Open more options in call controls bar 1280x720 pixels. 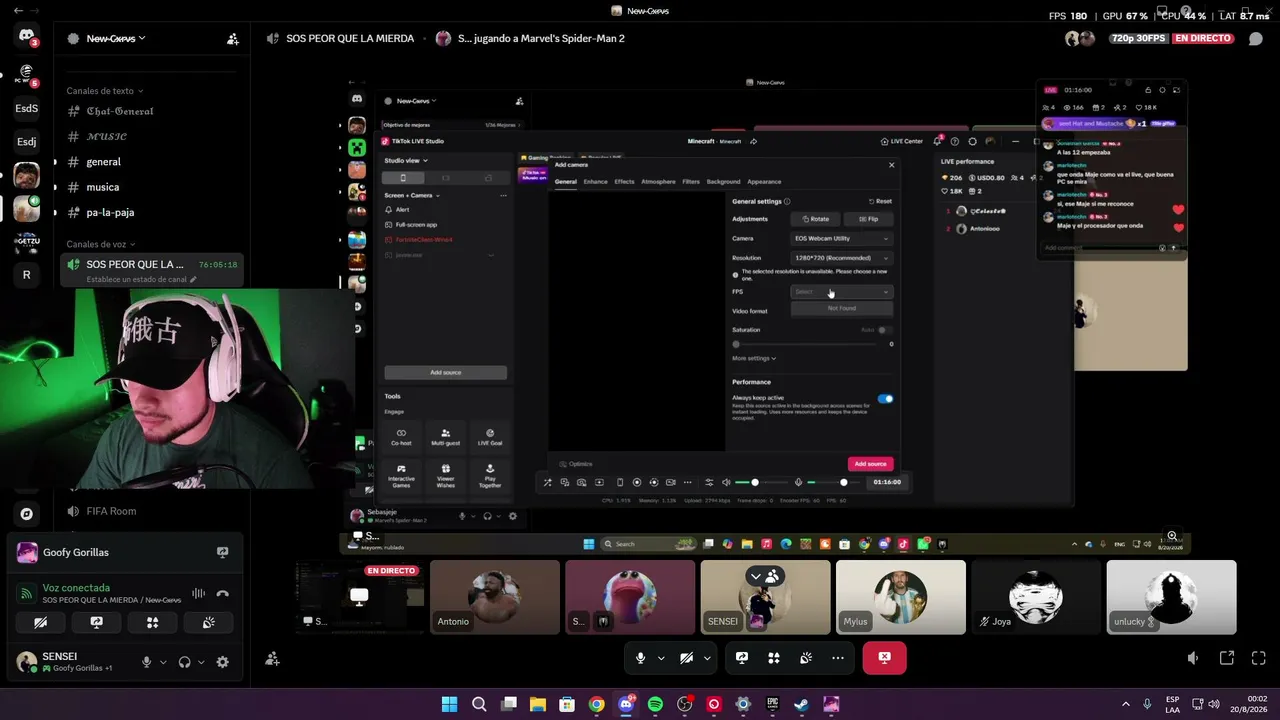click(838, 658)
